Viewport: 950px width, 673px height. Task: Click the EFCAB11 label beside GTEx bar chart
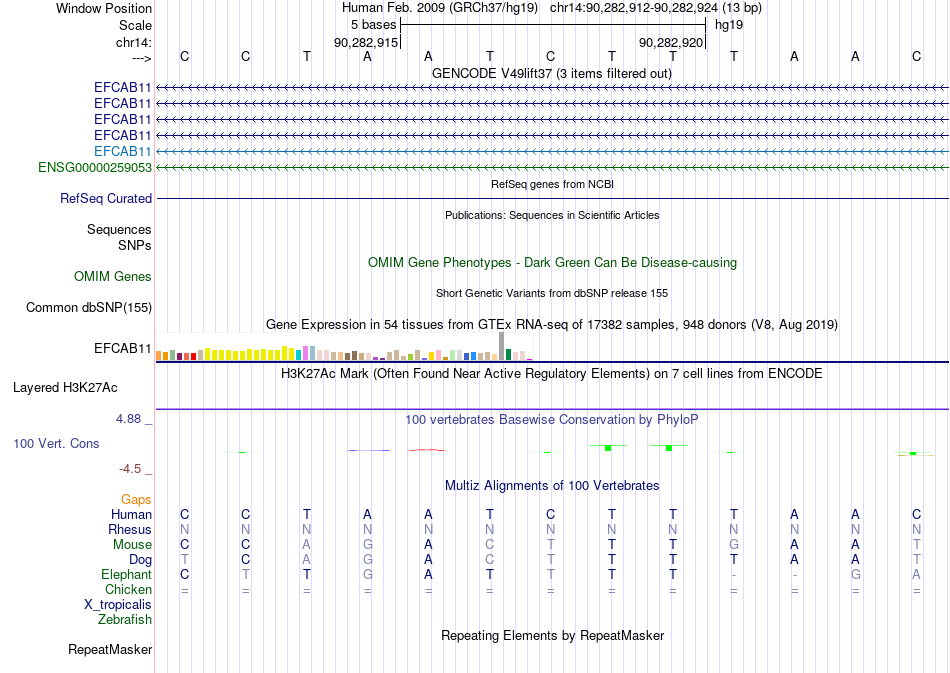(x=122, y=348)
